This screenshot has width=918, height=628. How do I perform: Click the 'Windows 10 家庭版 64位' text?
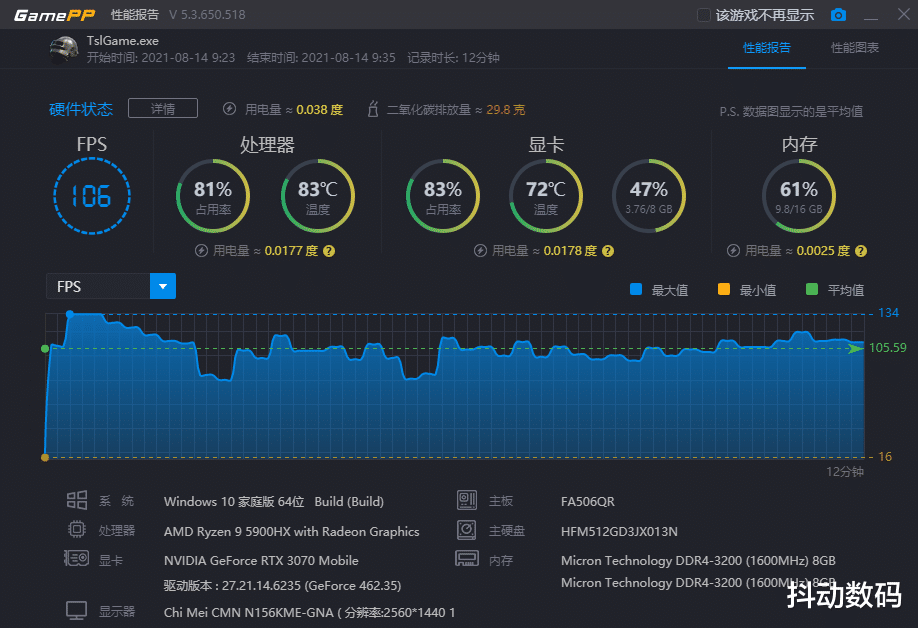click(x=234, y=502)
